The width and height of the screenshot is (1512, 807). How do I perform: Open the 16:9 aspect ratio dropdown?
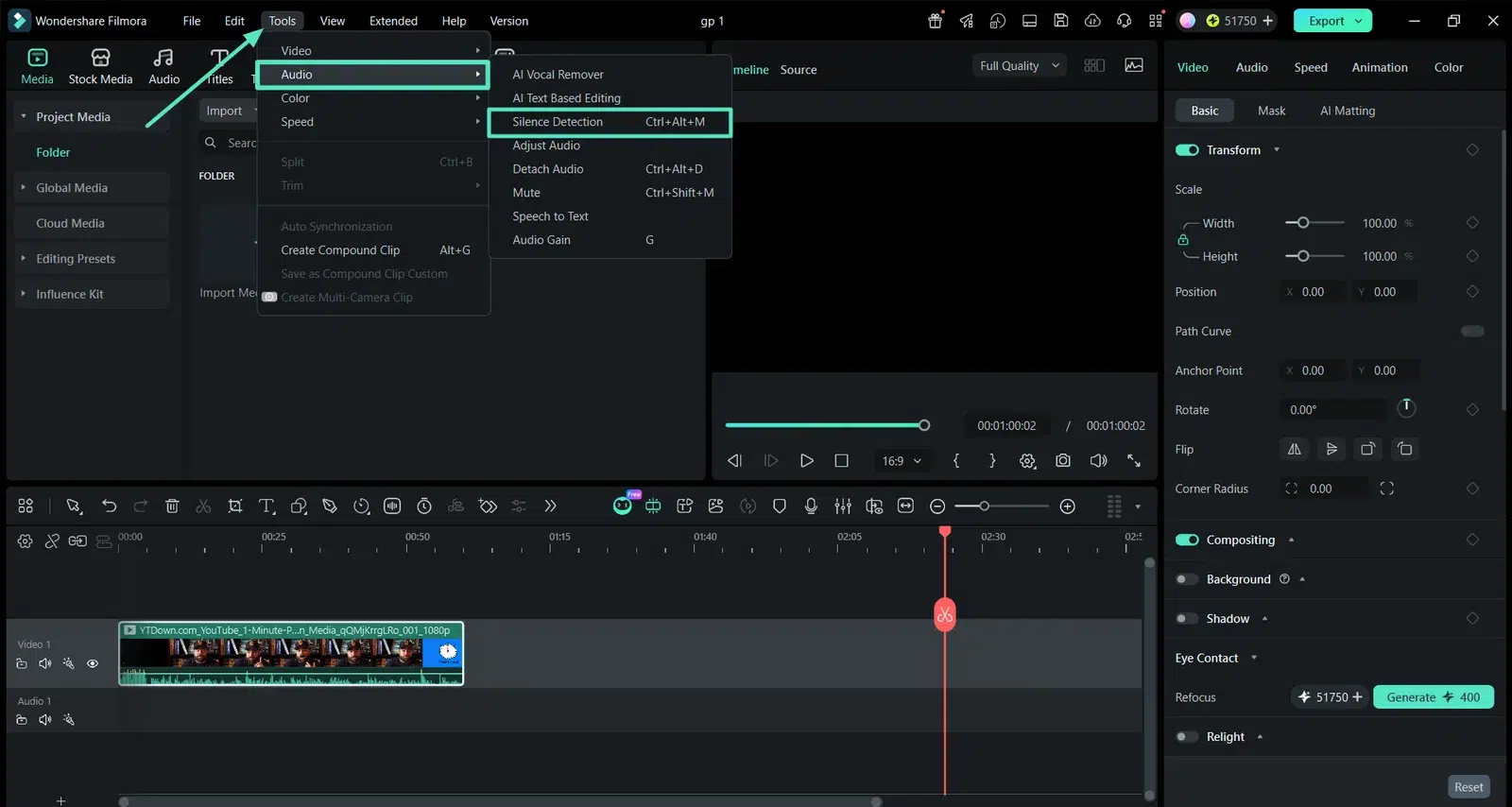pos(902,461)
